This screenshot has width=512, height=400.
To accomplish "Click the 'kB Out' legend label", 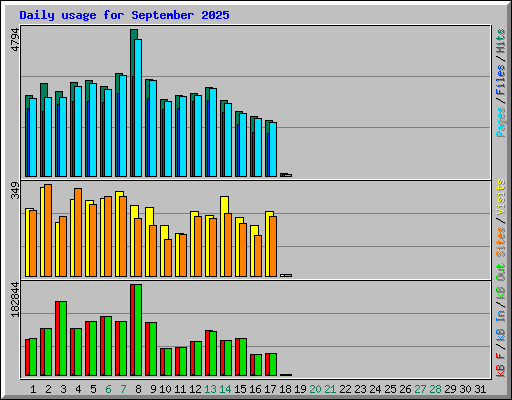I will [x=501, y=282].
